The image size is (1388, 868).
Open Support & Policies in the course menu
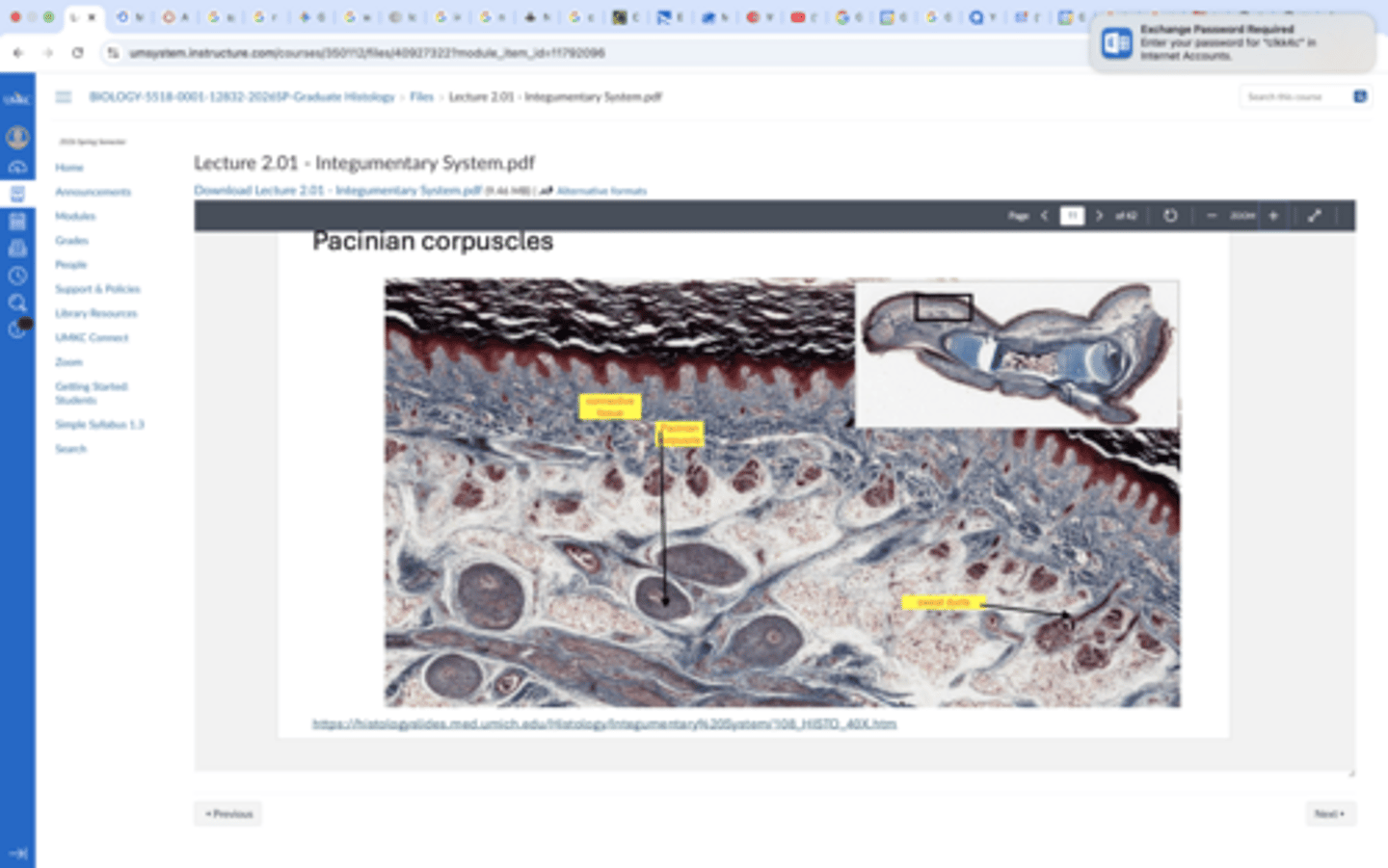pyautogui.click(x=97, y=289)
